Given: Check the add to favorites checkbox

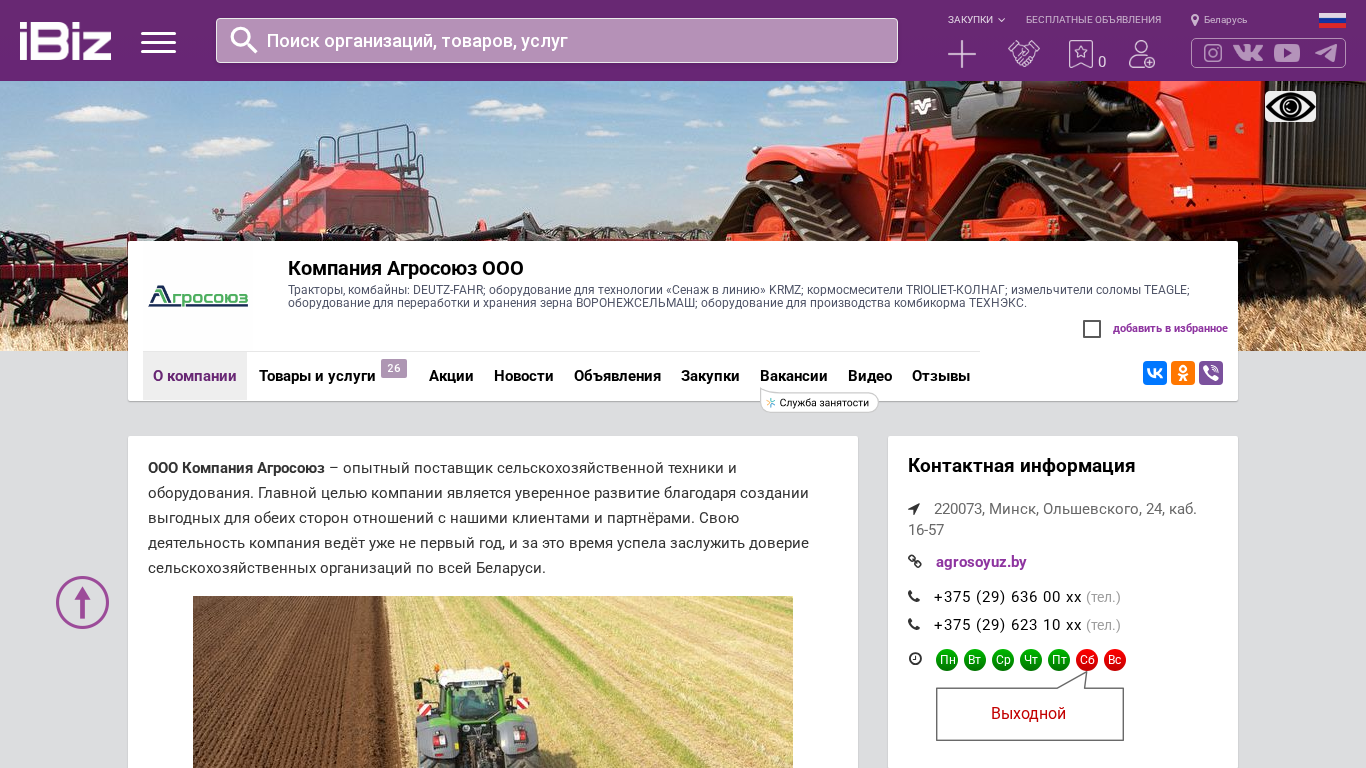Looking at the screenshot, I should tap(1092, 329).
